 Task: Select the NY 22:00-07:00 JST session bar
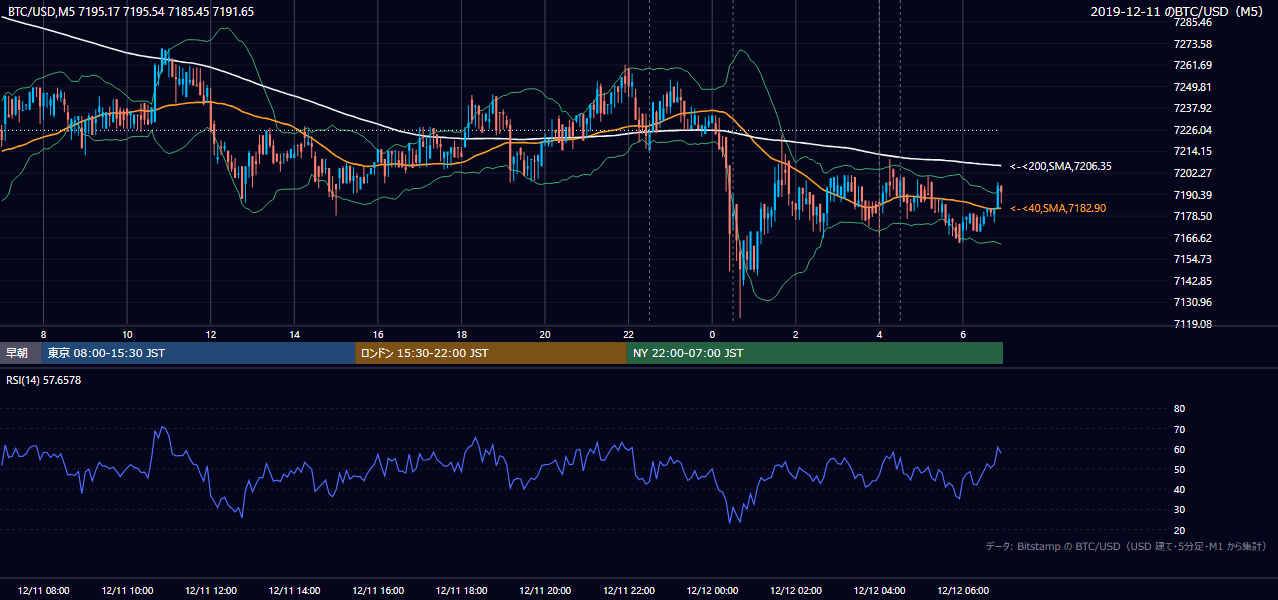[x=815, y=353]
